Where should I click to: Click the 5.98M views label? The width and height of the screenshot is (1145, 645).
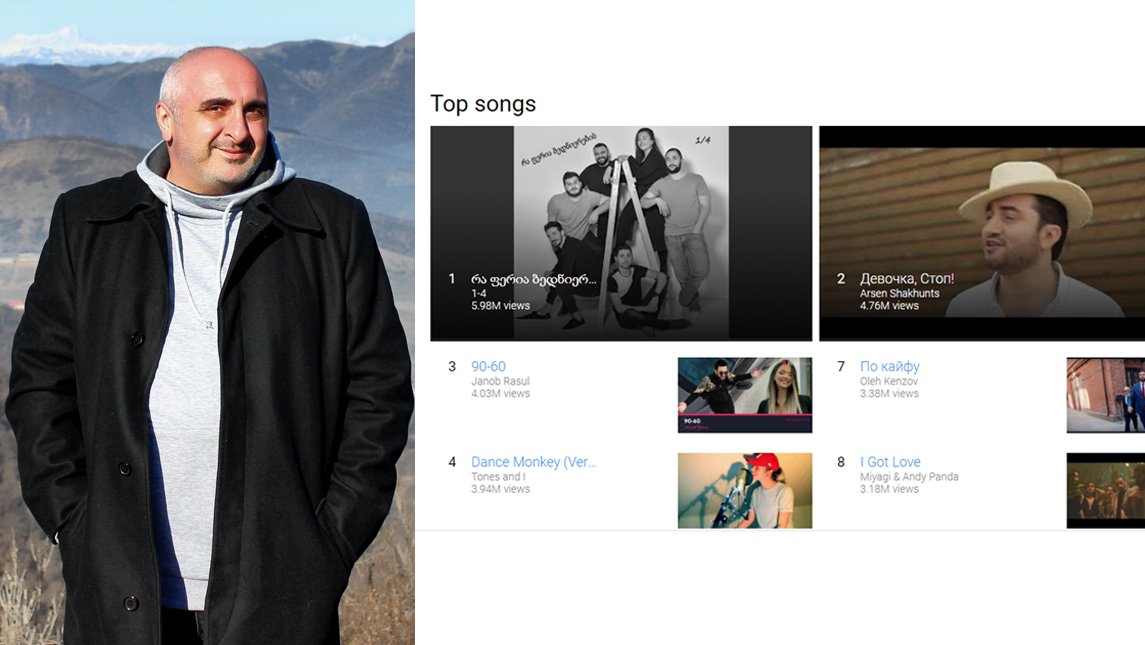(501, 306)
